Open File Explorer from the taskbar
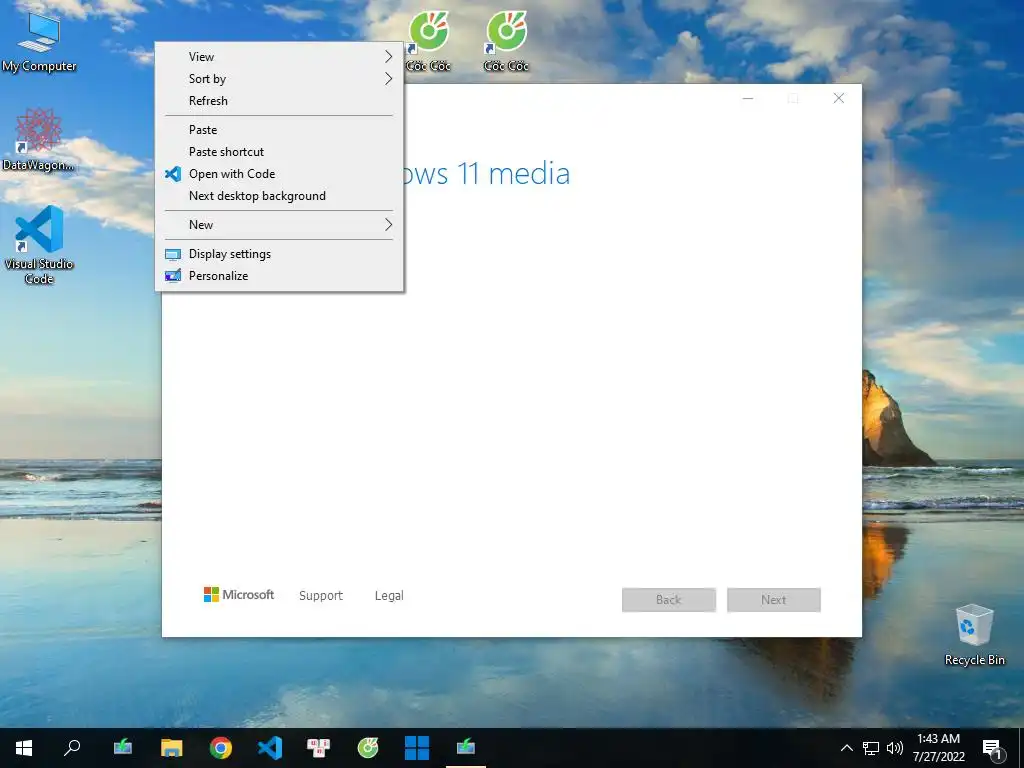Image resolution: width=1024 pixels, height=768 pixels. click(x=172, y=748)
